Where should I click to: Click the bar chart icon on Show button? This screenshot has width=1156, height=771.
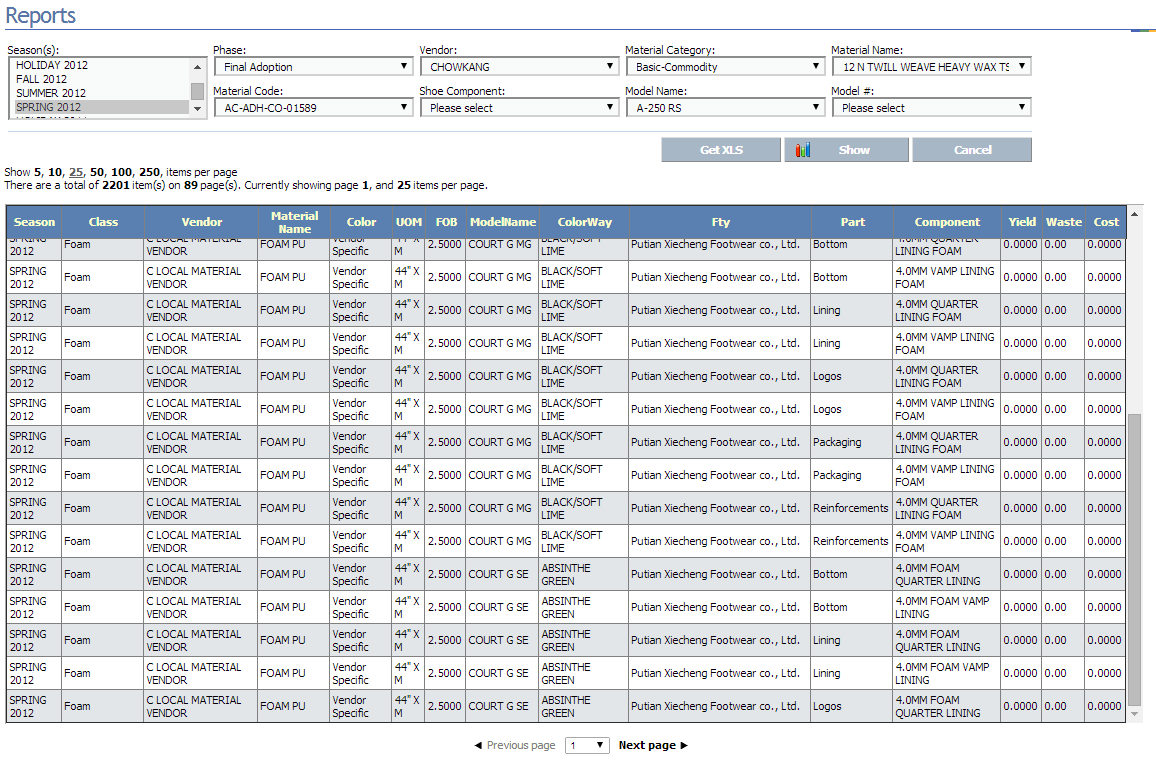803,150
